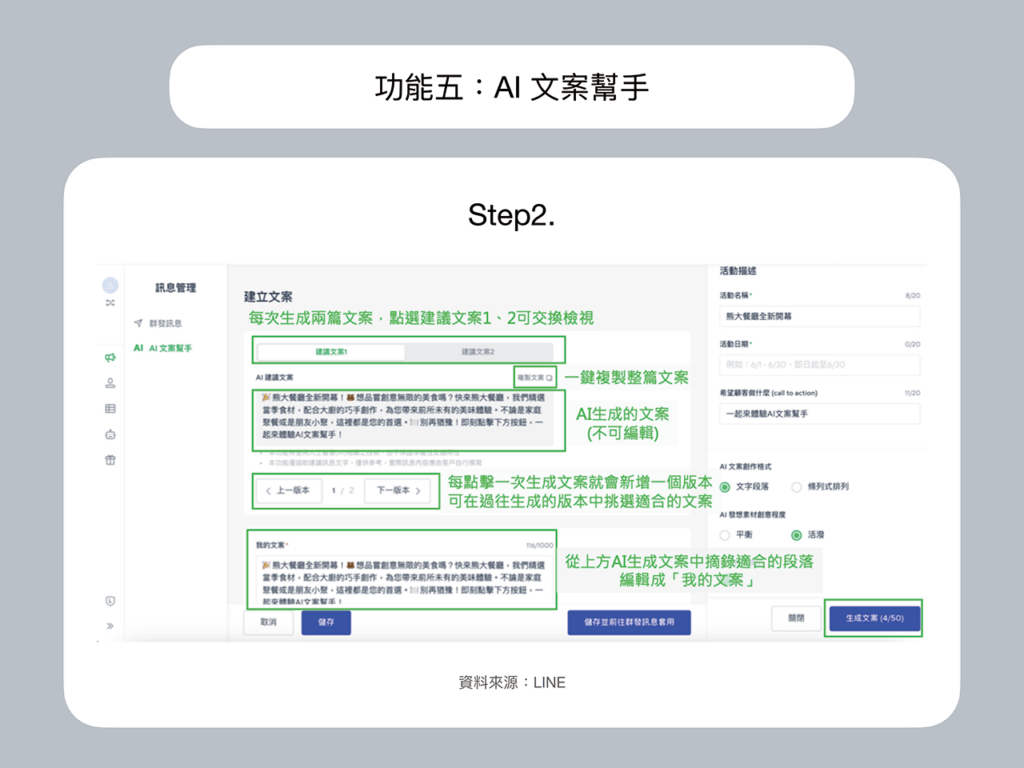The height and width of the screenshot is (768, 1024).
Task: Open 群發訊息 in the side menu
Action: pyautogui.click(x=166, y=323)
